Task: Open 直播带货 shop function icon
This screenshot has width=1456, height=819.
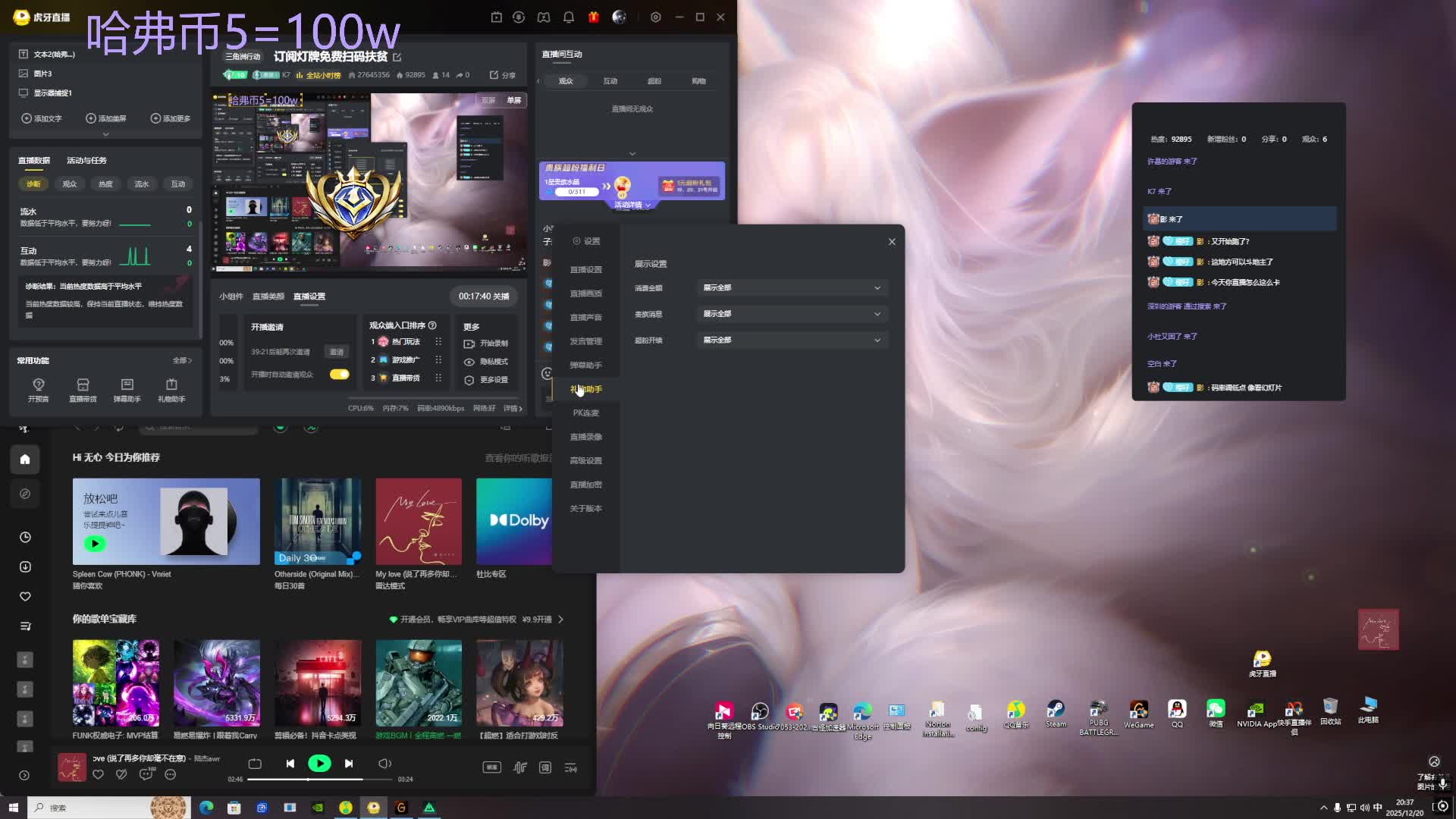Action: click(83, 385)
